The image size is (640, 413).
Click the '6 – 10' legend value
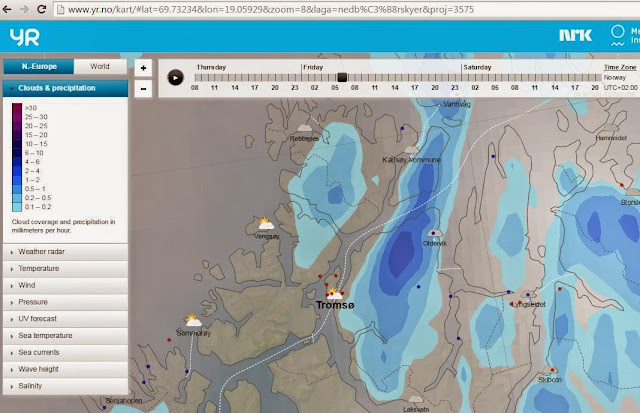click(34, 153)
